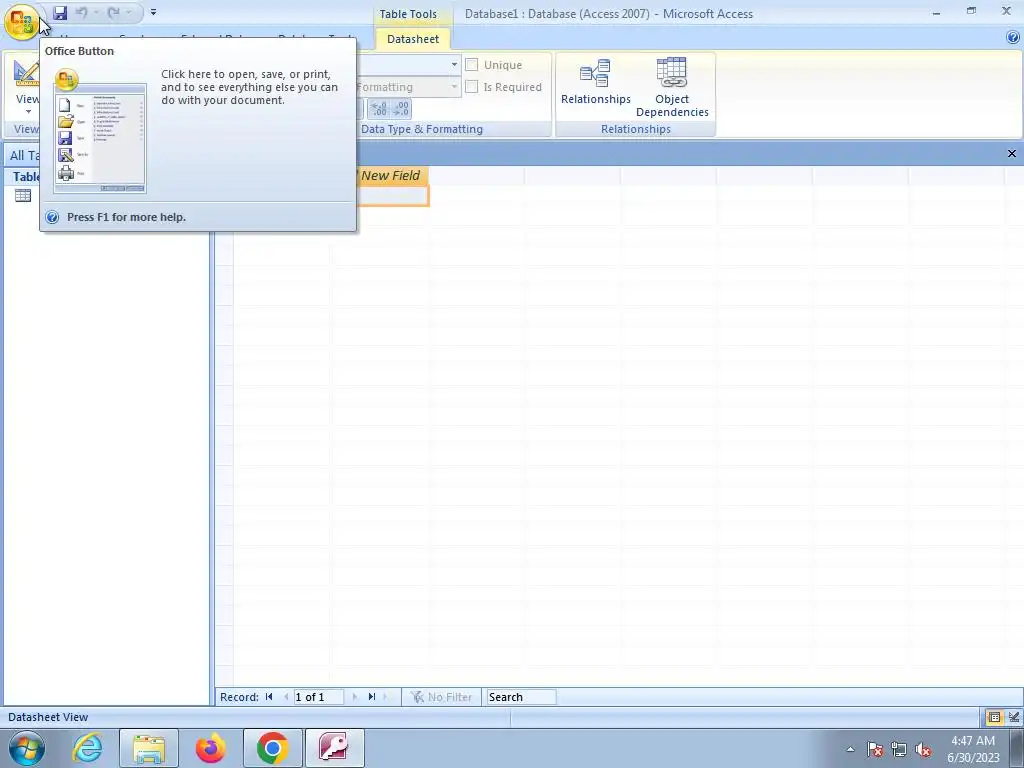The height and width of the screenshot is (768, 1024).
Task: Open the Windows Start menu
Action: pos(27,748)
